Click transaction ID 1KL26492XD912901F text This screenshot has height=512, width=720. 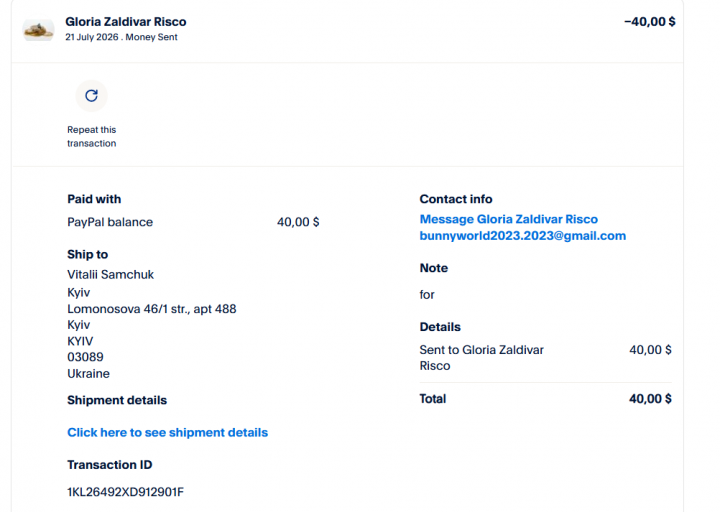(x=125, y=492)
